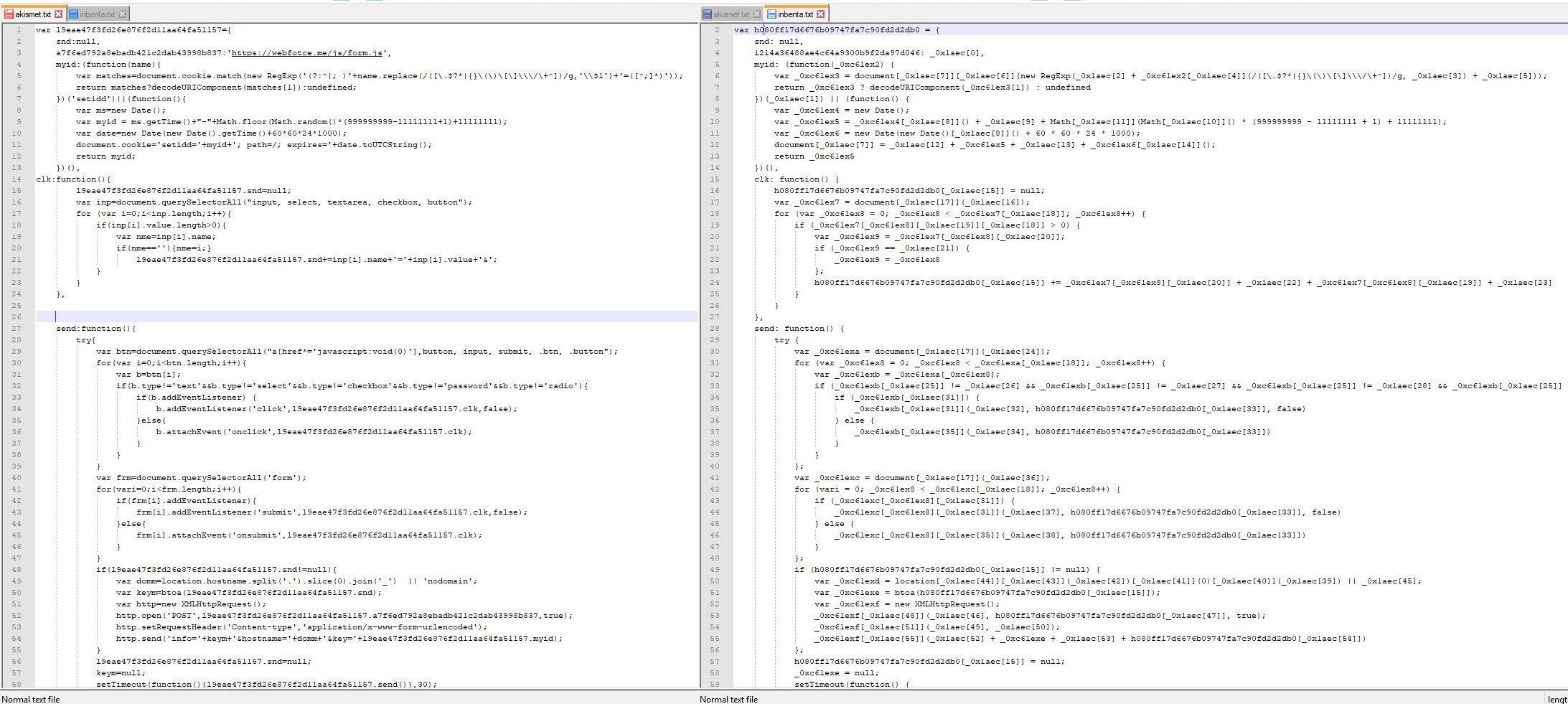Click 'var _0xc61ex4 = new Date();' in right pane
Screen dimensions: 1568x704
click(x=842, y=111)
